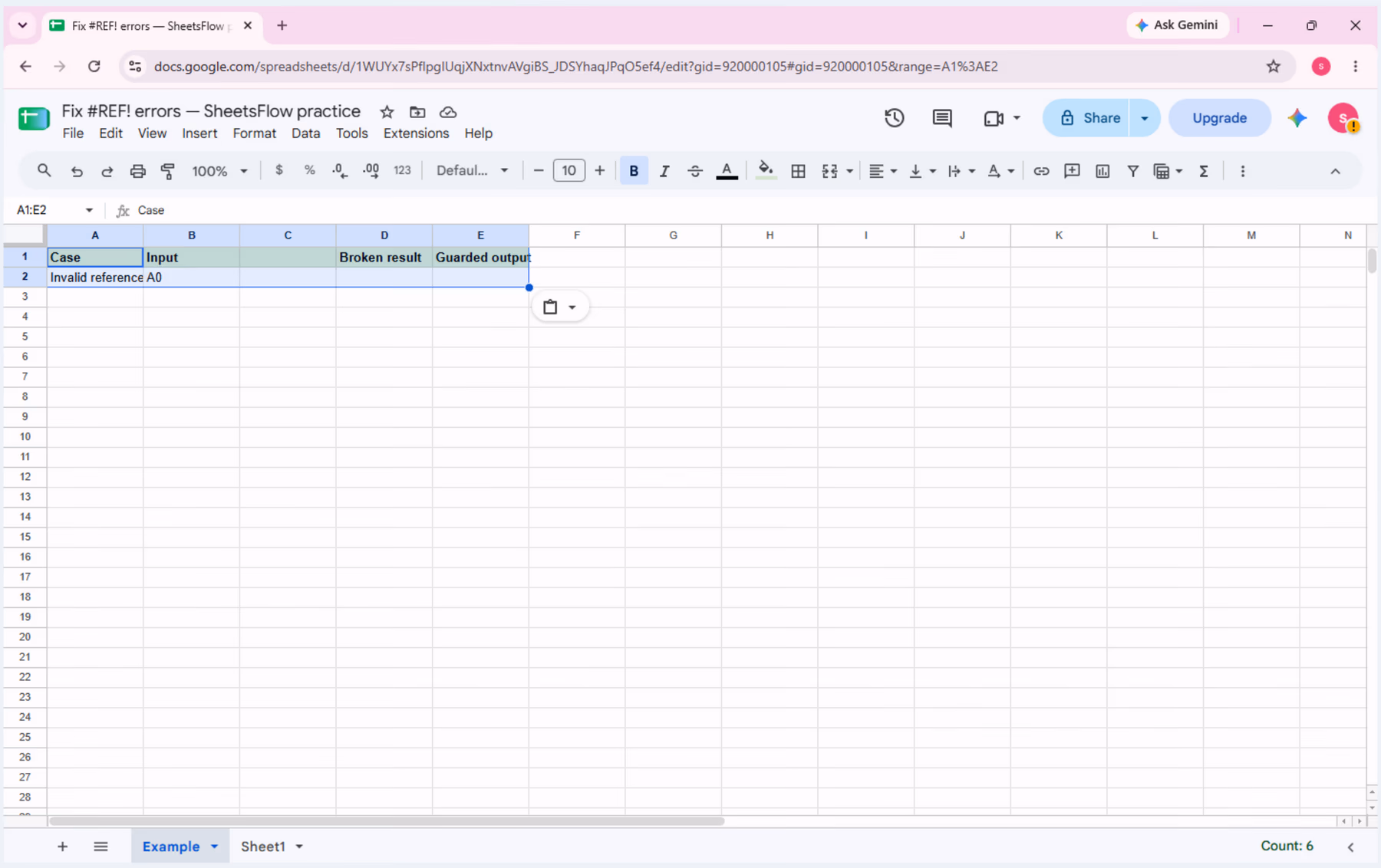
Task: Open fill color picker
Action: tap(765, 171)
